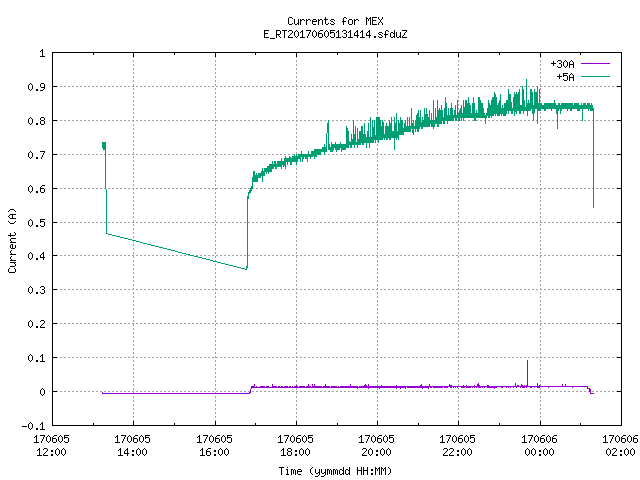
Task: Click the 'Time (yymmdd HH:MM)' x-axis label
Action: (335, 471)
